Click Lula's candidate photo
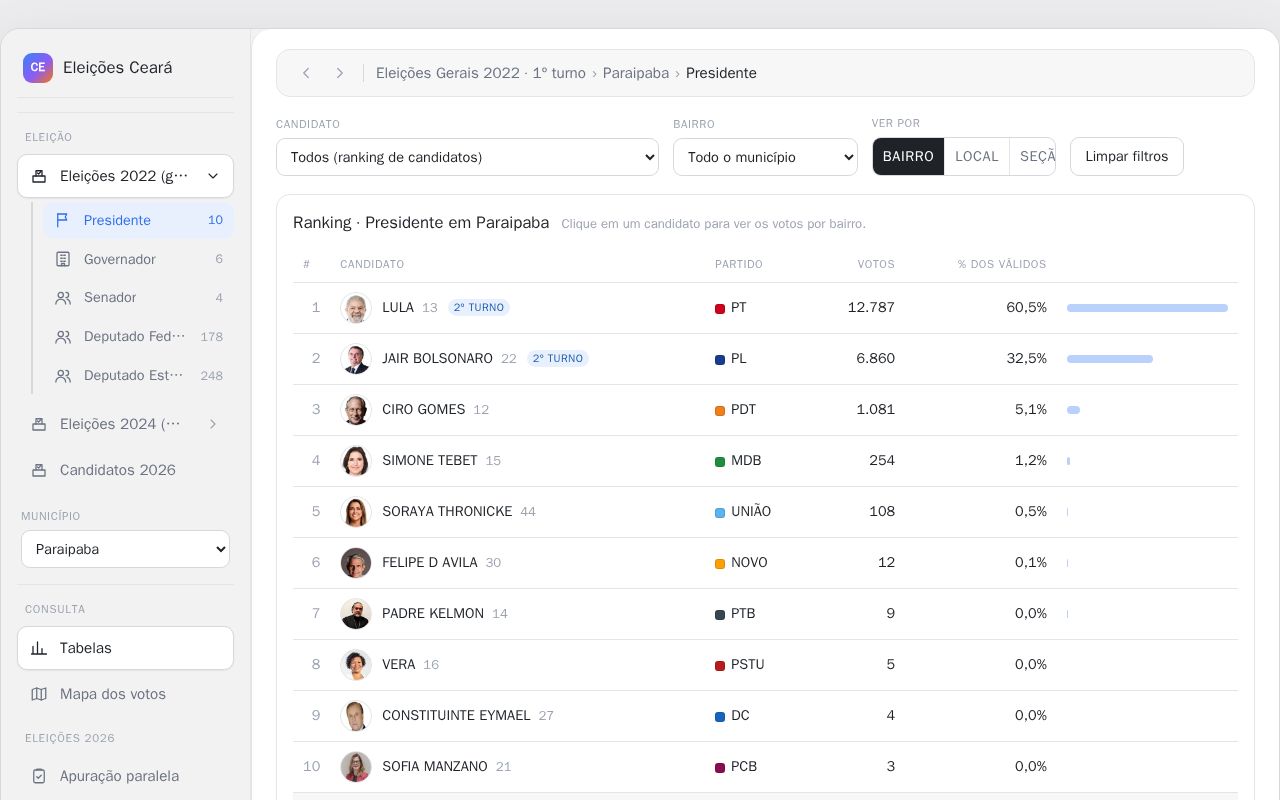1280x800 pixels. 356,308
